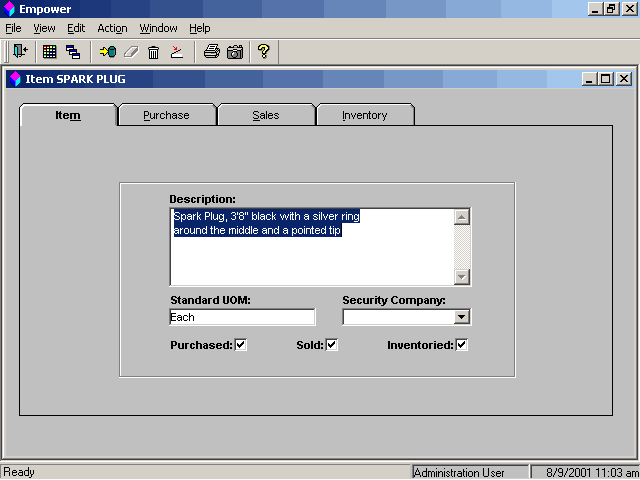Screen dimensions: 640x480
Task: Restore the Empower application window
Action: click(612, 9)
